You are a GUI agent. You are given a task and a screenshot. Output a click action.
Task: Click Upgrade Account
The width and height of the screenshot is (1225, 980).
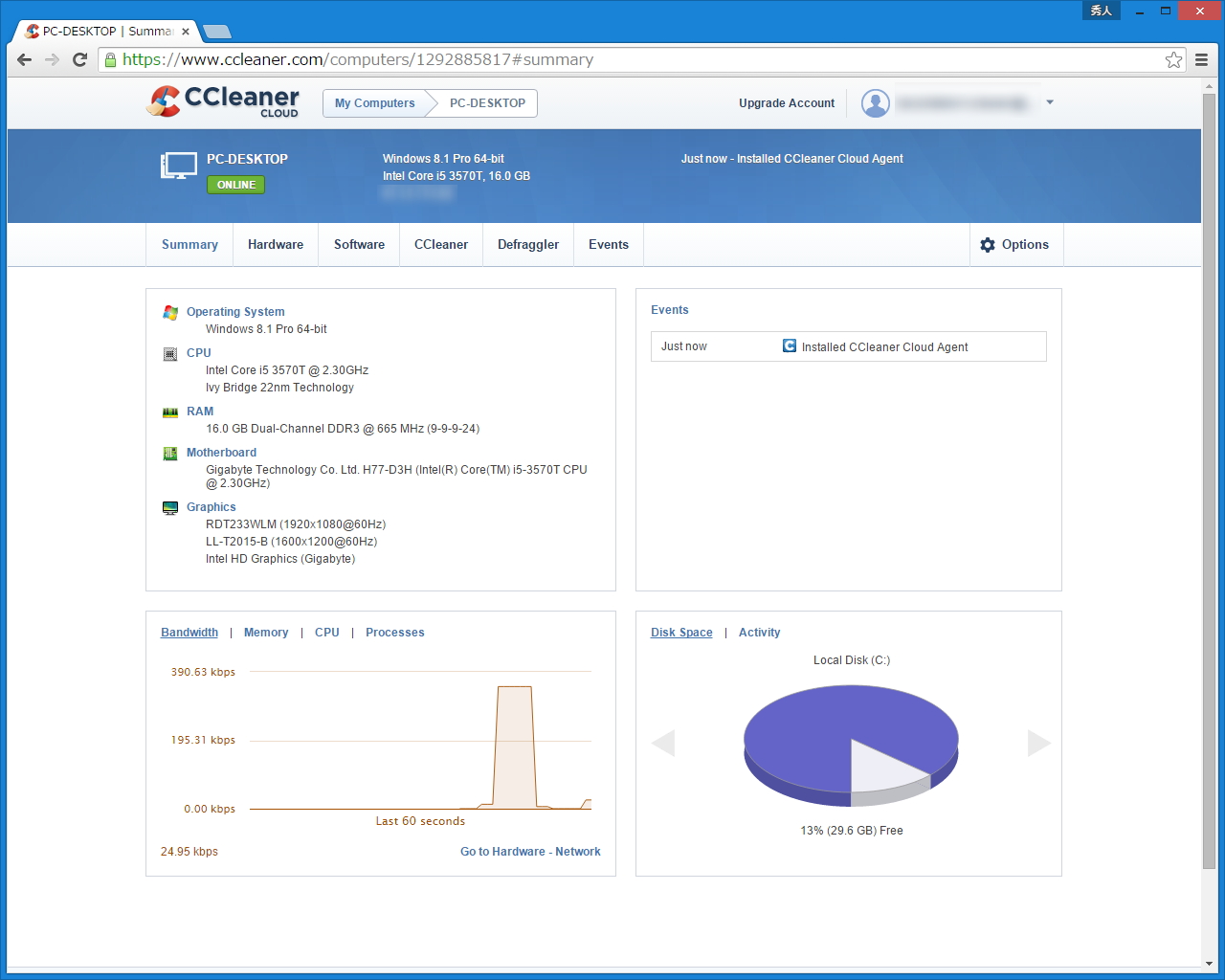pyautogui.click(x=787, y=103)
